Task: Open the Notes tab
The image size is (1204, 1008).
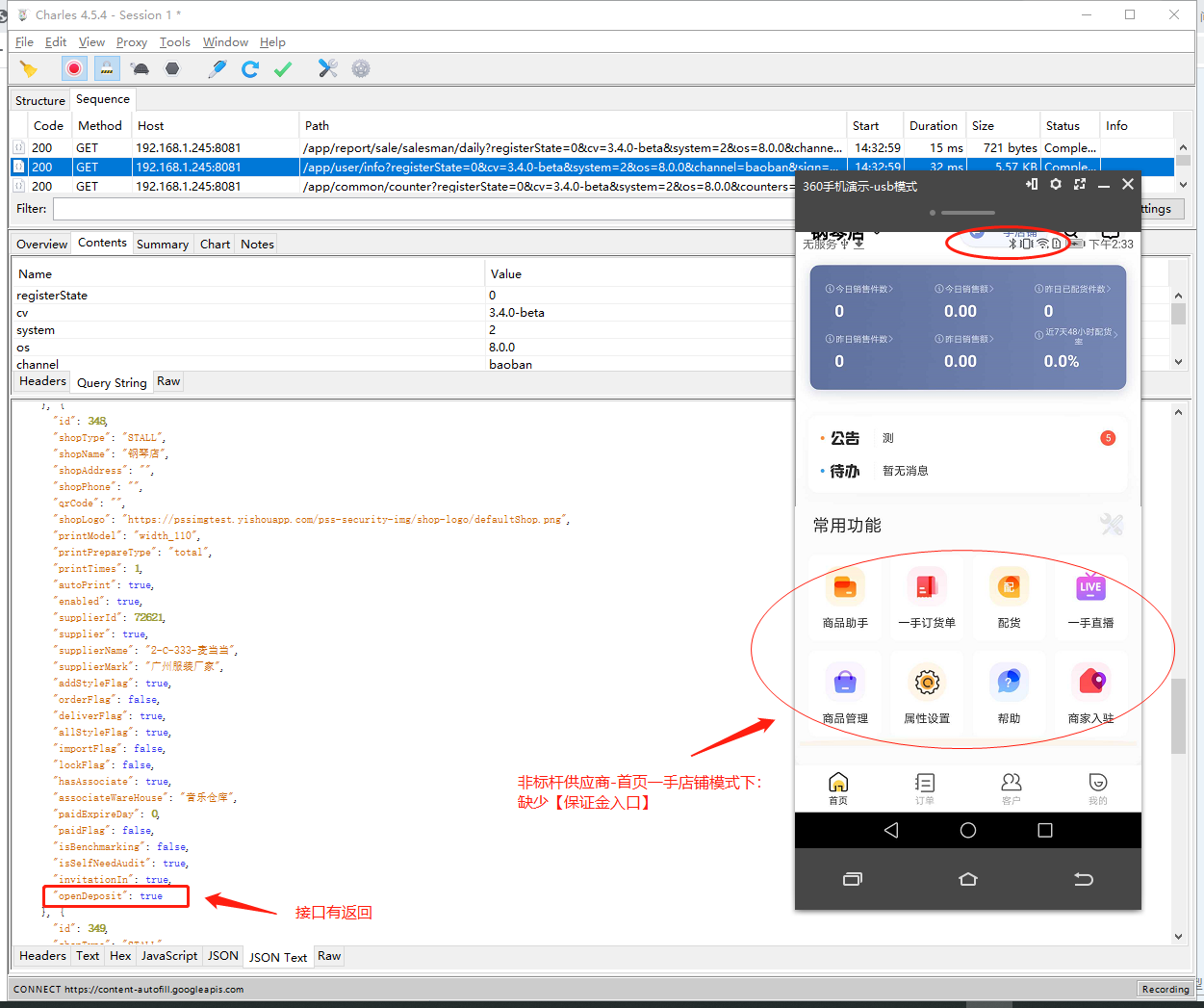Action: [x=257, y=245]
